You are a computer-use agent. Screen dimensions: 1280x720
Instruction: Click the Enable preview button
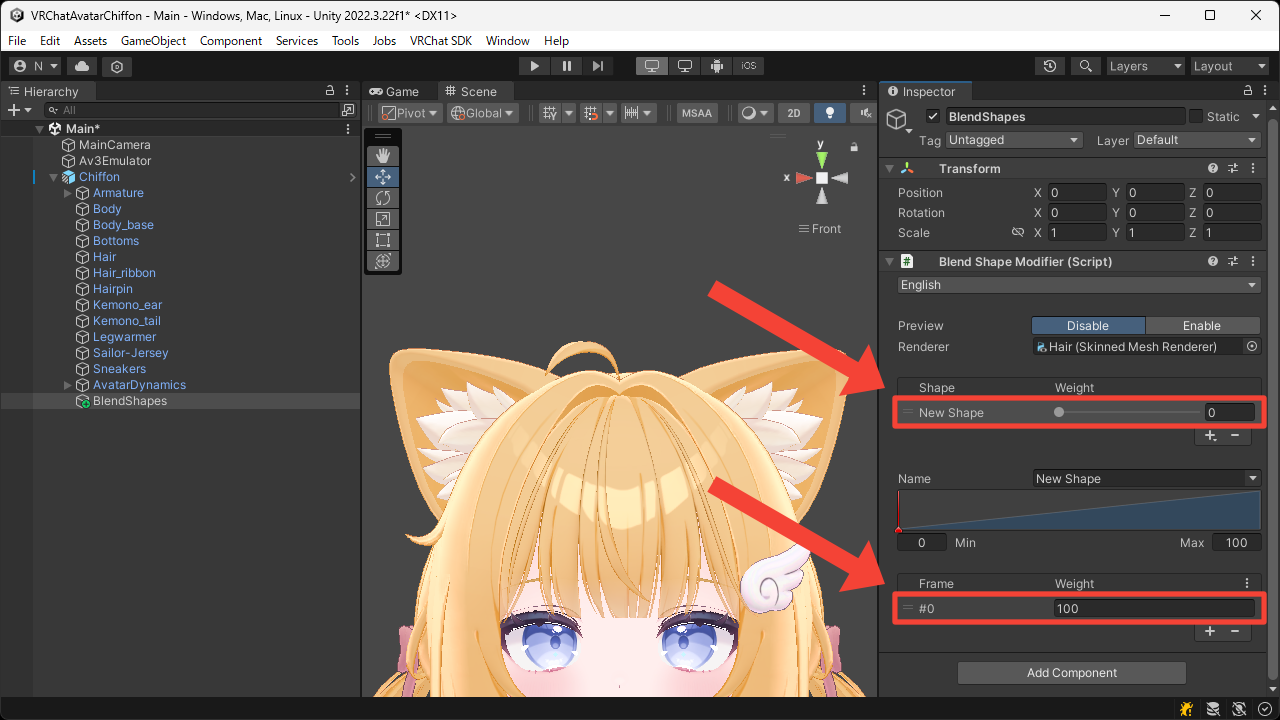[x=1201, y=326]
